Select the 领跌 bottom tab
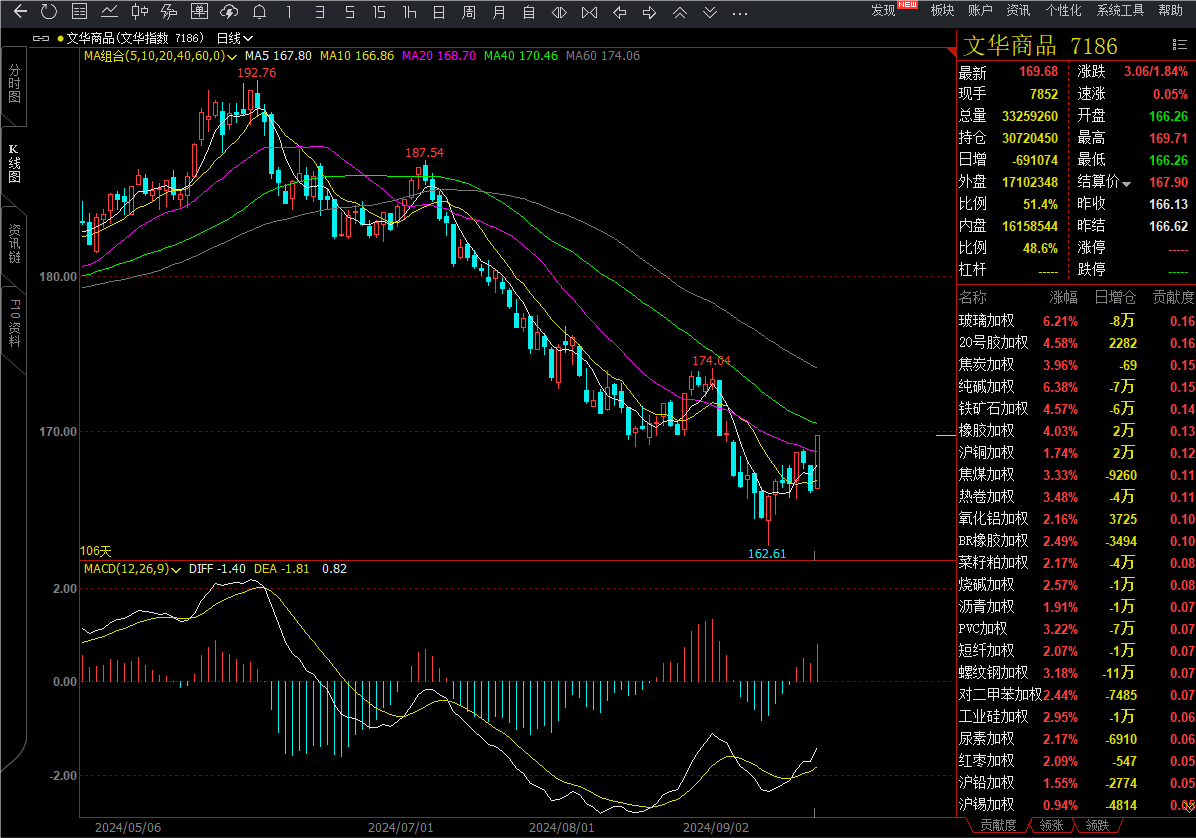Screen dimensions: 1196x838 point(1097,826)
